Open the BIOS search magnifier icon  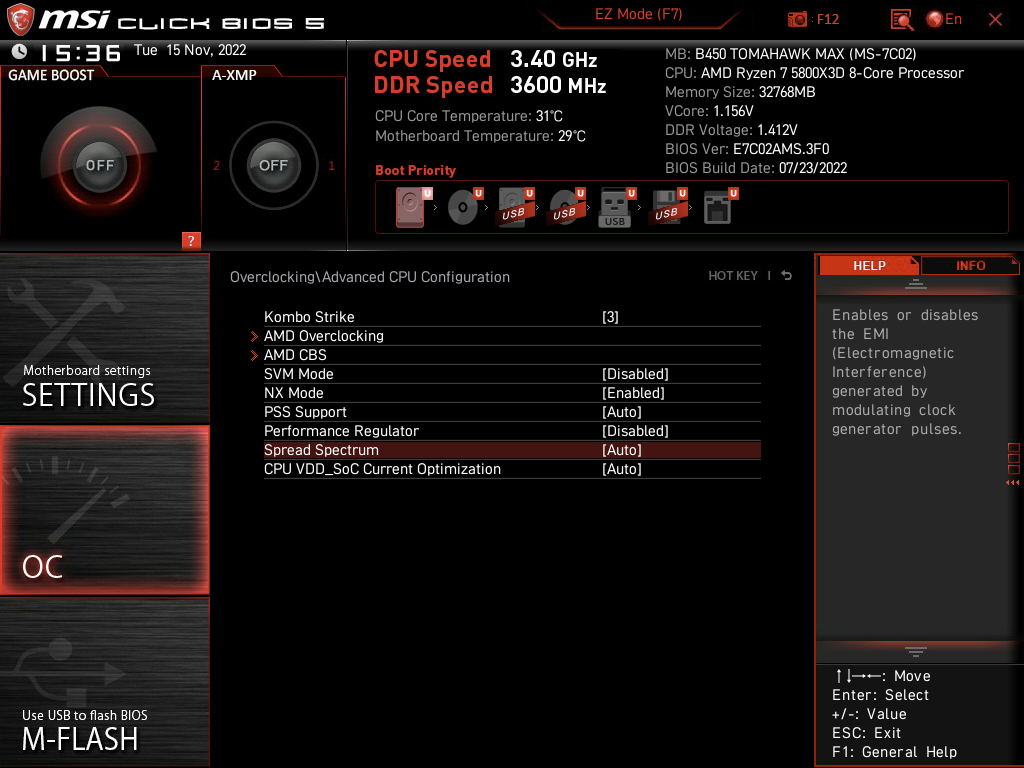pyautogui.click(x=901, y=20)
